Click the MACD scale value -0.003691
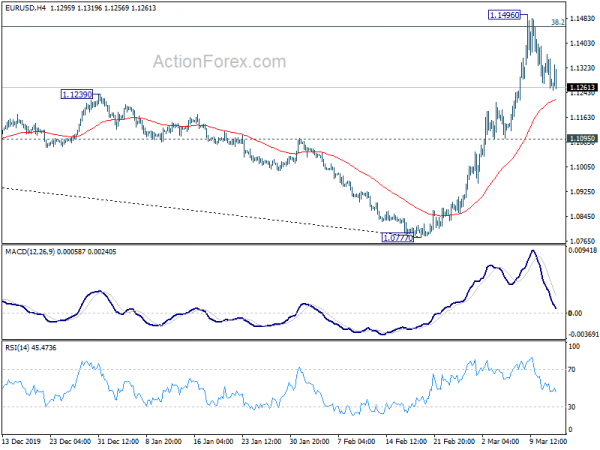The width and height of the screenshot is (600, 450). point(583,334)
